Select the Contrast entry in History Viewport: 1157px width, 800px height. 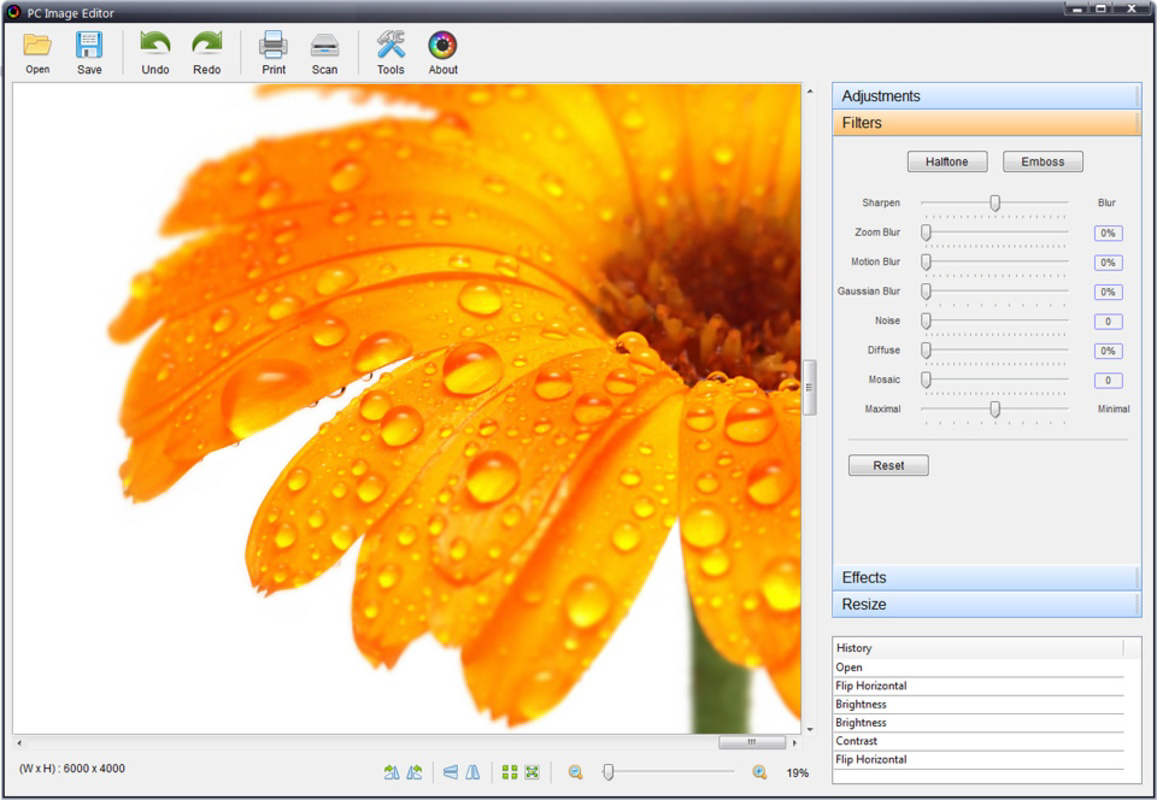click(x=857, y=741)
